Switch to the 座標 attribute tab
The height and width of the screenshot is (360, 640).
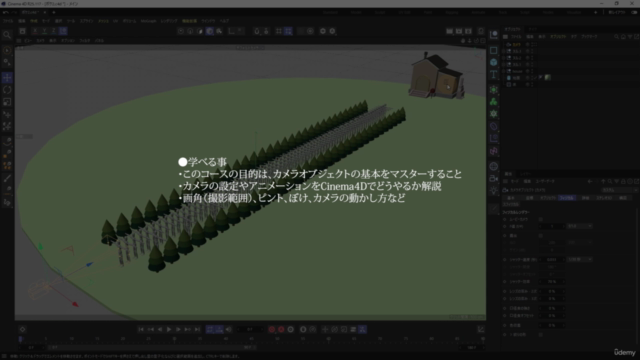[x=529, y=198]
